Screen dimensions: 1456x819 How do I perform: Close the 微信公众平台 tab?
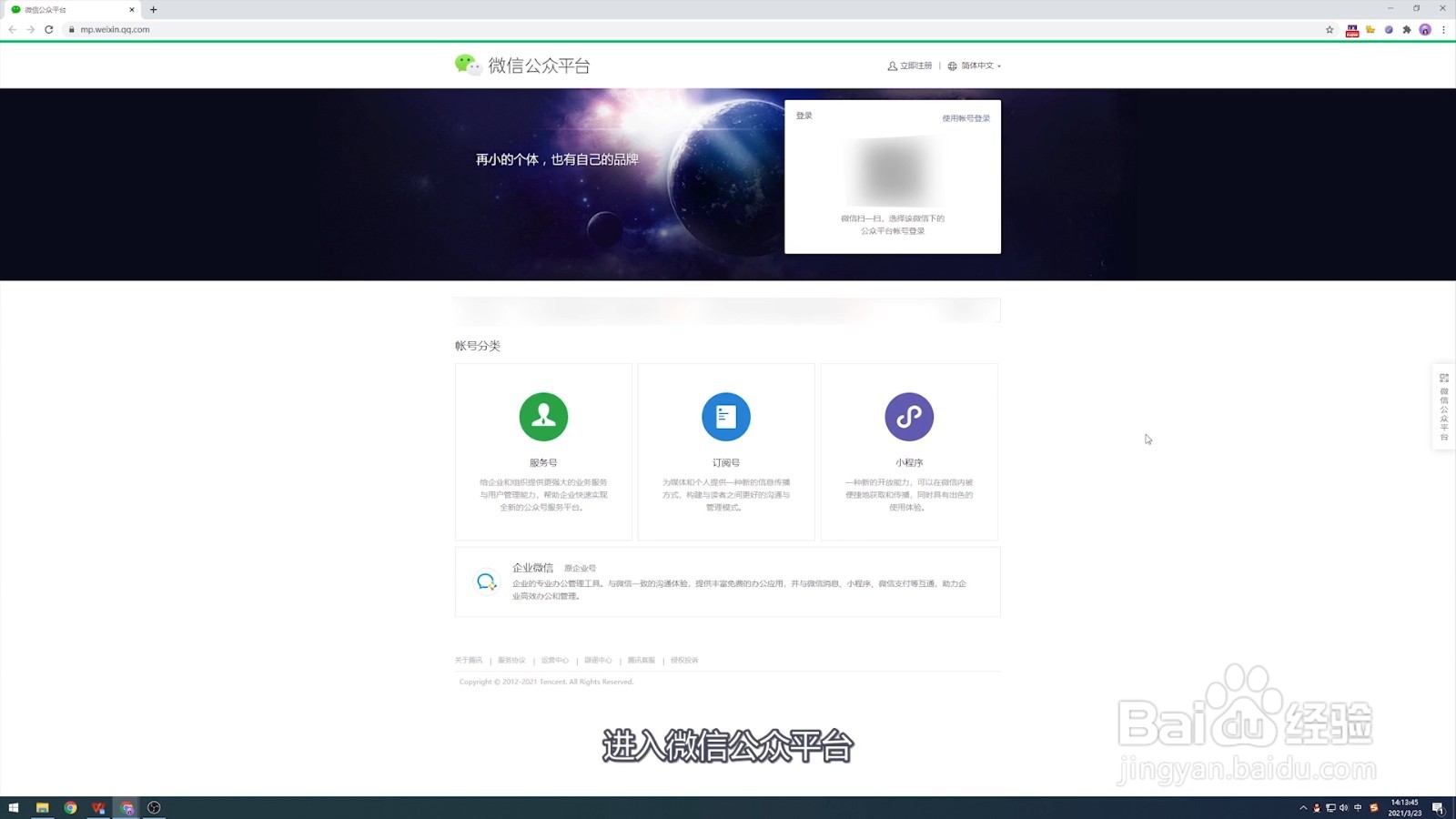(x=132, y=10)
